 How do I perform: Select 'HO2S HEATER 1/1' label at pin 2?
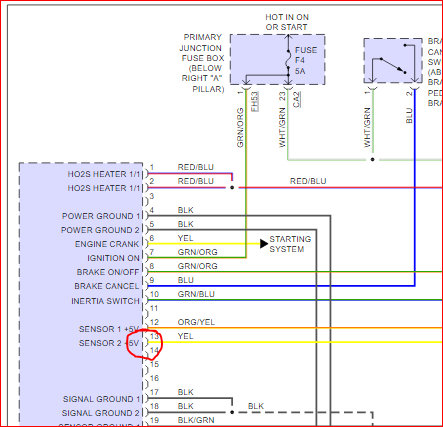click(104, 188)
